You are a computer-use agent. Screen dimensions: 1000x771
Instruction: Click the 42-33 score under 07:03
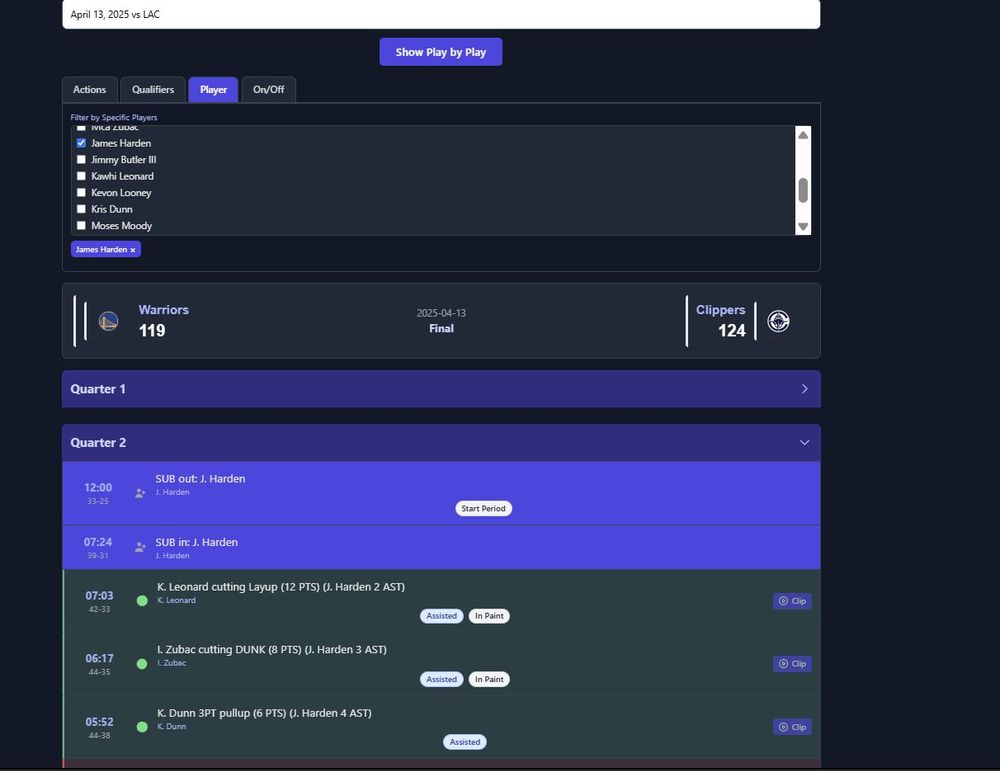point(99,609)
